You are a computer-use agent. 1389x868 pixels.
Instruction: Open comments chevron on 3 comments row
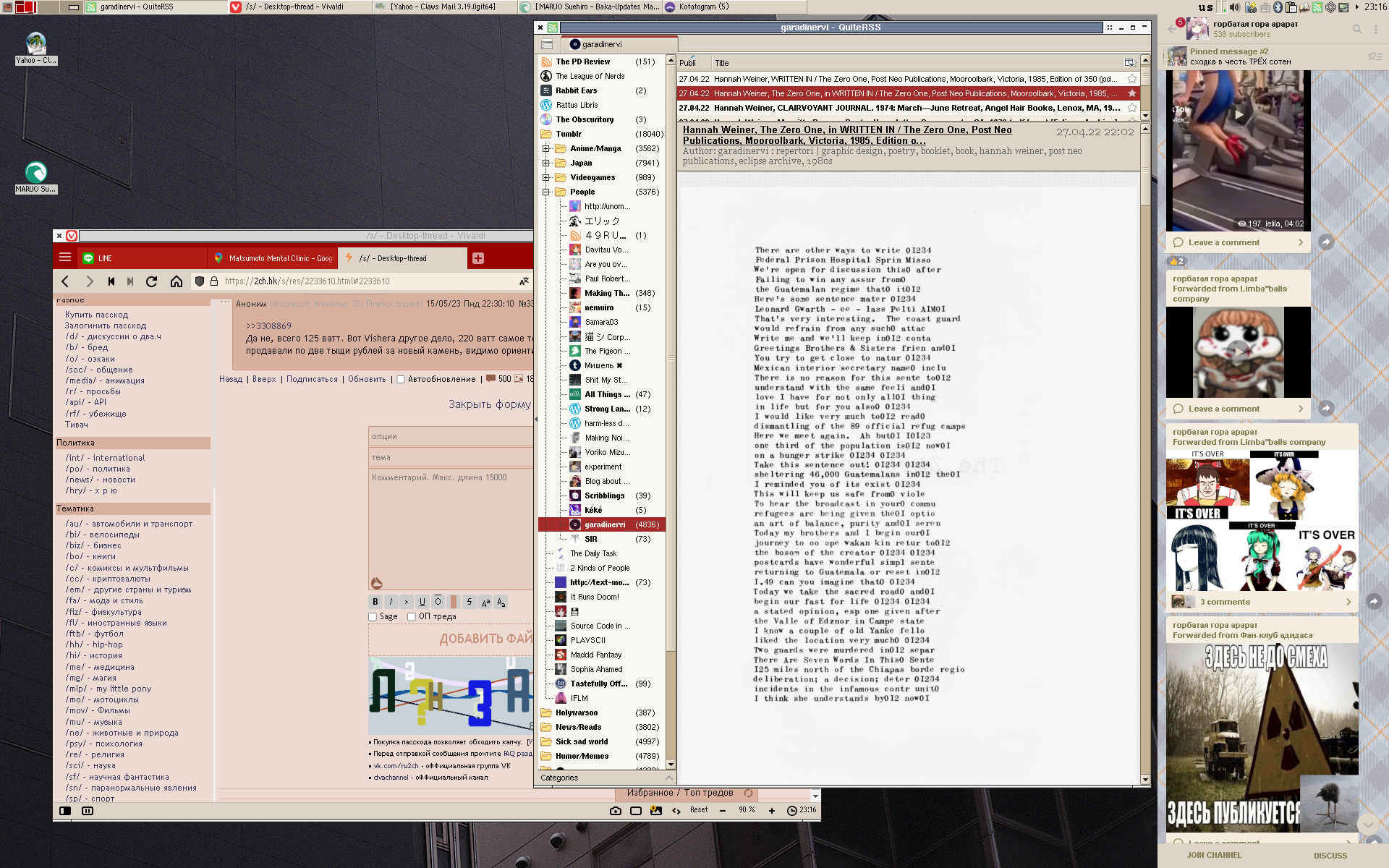pos(1348,602)
